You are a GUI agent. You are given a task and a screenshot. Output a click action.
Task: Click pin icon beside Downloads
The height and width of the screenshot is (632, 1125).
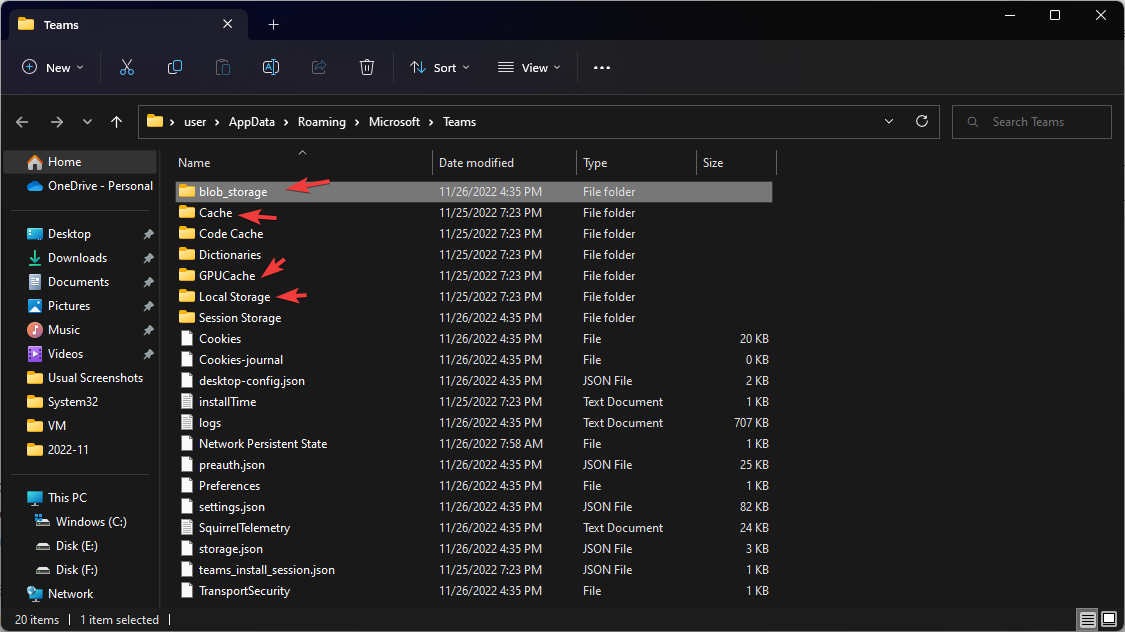coord(149,258)
